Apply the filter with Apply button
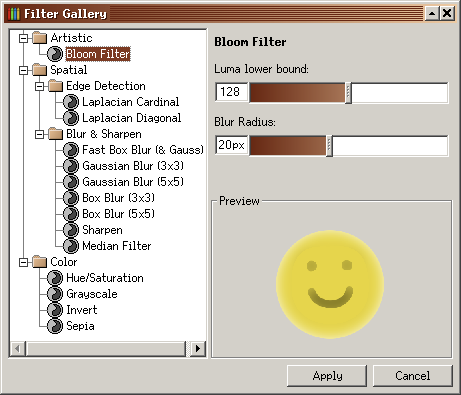Viewport: 461px width, 395px height. 327,376
